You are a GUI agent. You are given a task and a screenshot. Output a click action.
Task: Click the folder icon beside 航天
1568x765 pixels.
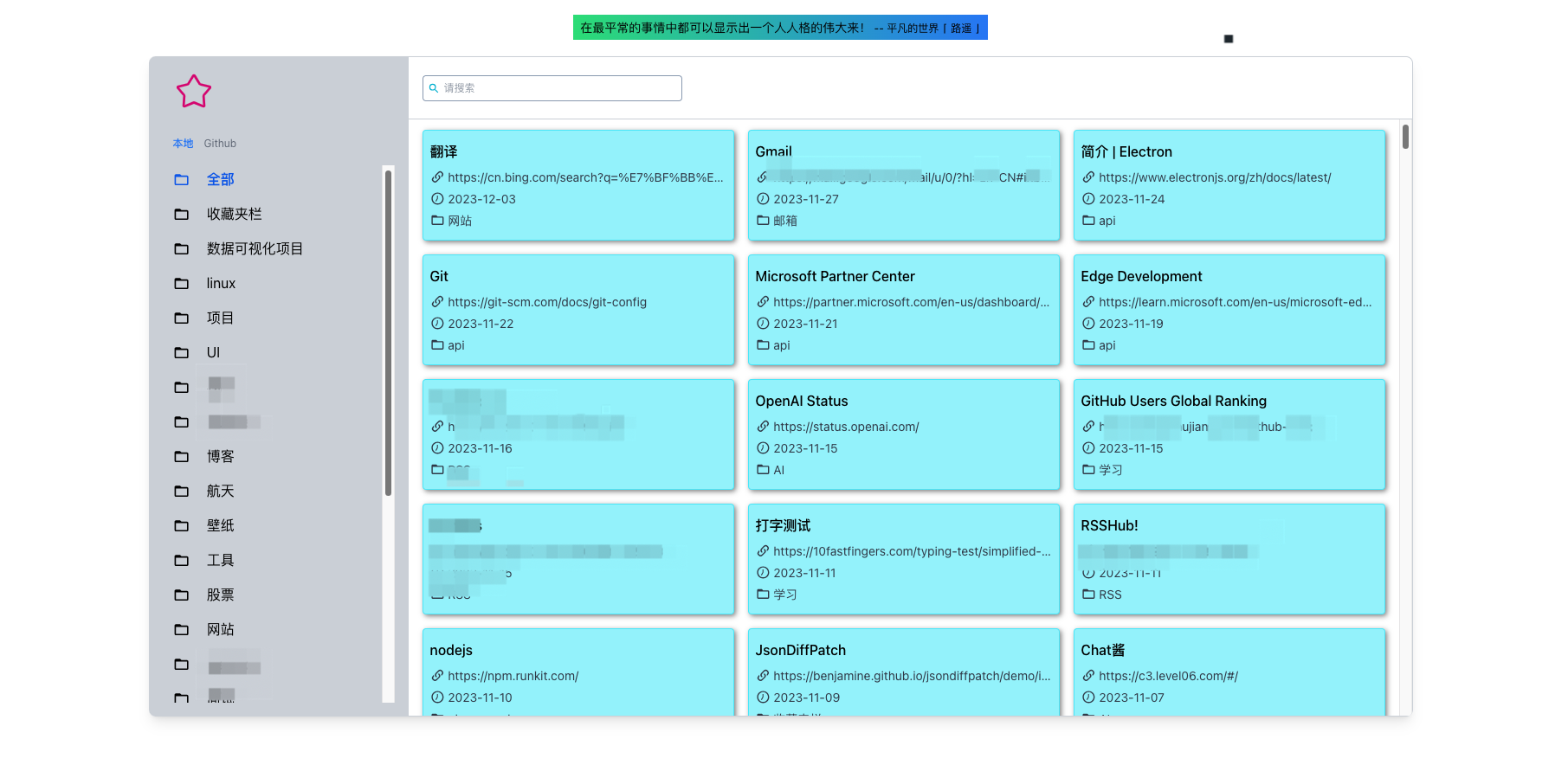click(x=182, y=491)
